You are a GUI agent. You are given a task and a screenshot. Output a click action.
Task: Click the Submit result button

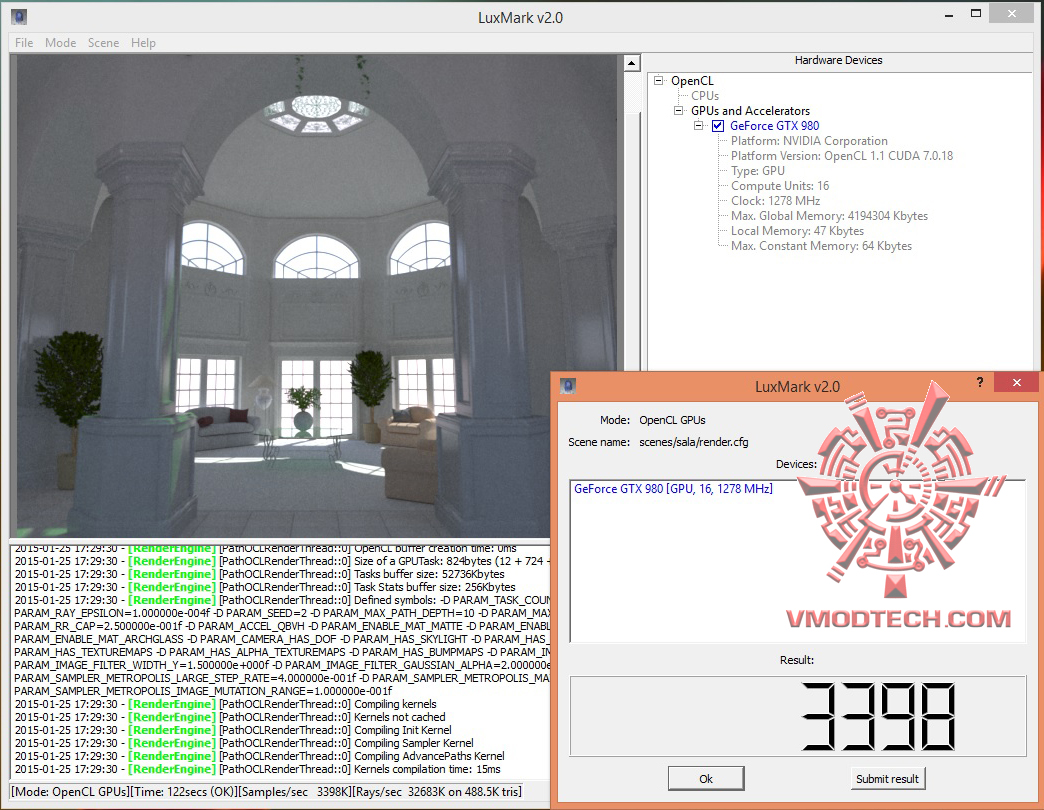point(887,779)
